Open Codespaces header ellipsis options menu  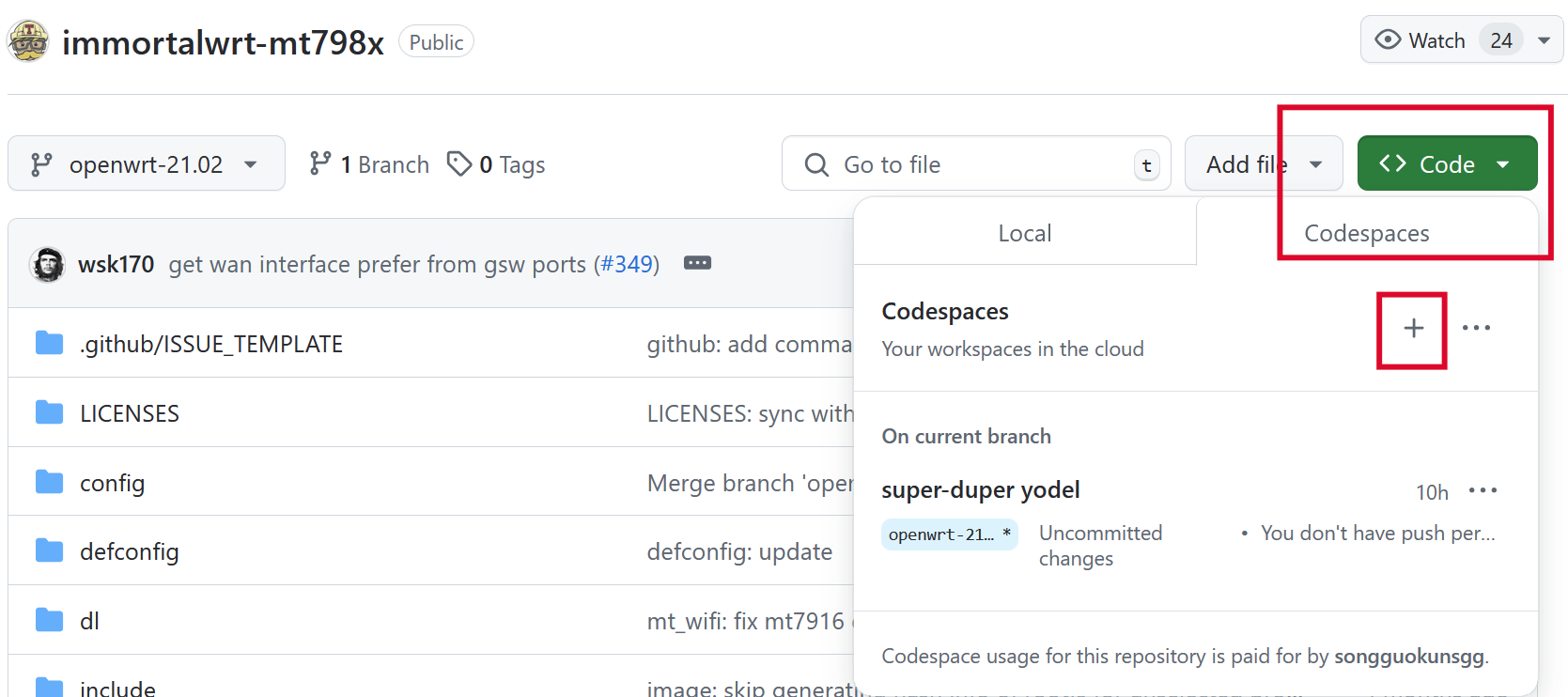tap(1476, 328)
